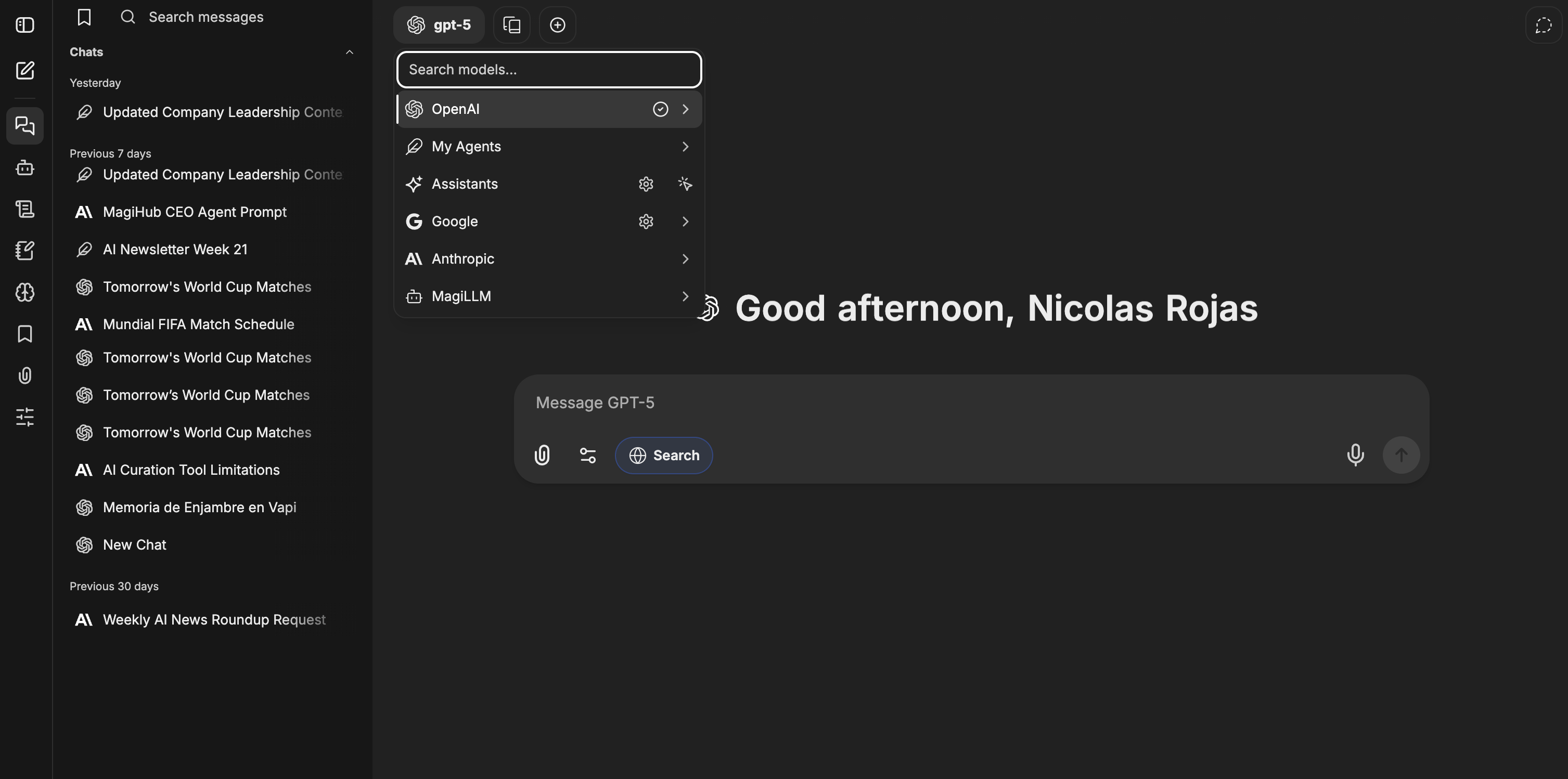Select Anthropic in the model menu
1568x779 pixels.
[549, 258]
